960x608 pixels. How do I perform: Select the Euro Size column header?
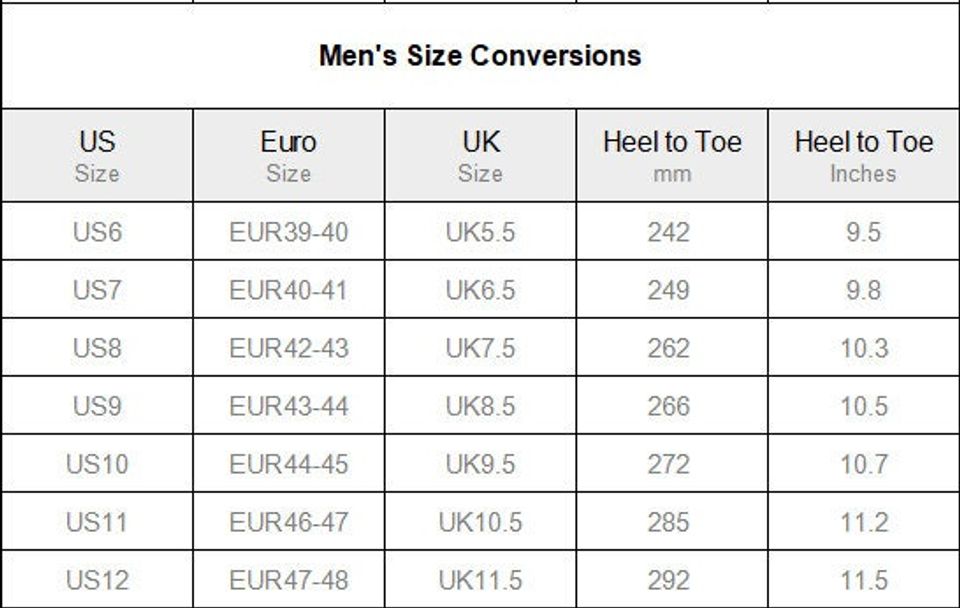(288, 156)
